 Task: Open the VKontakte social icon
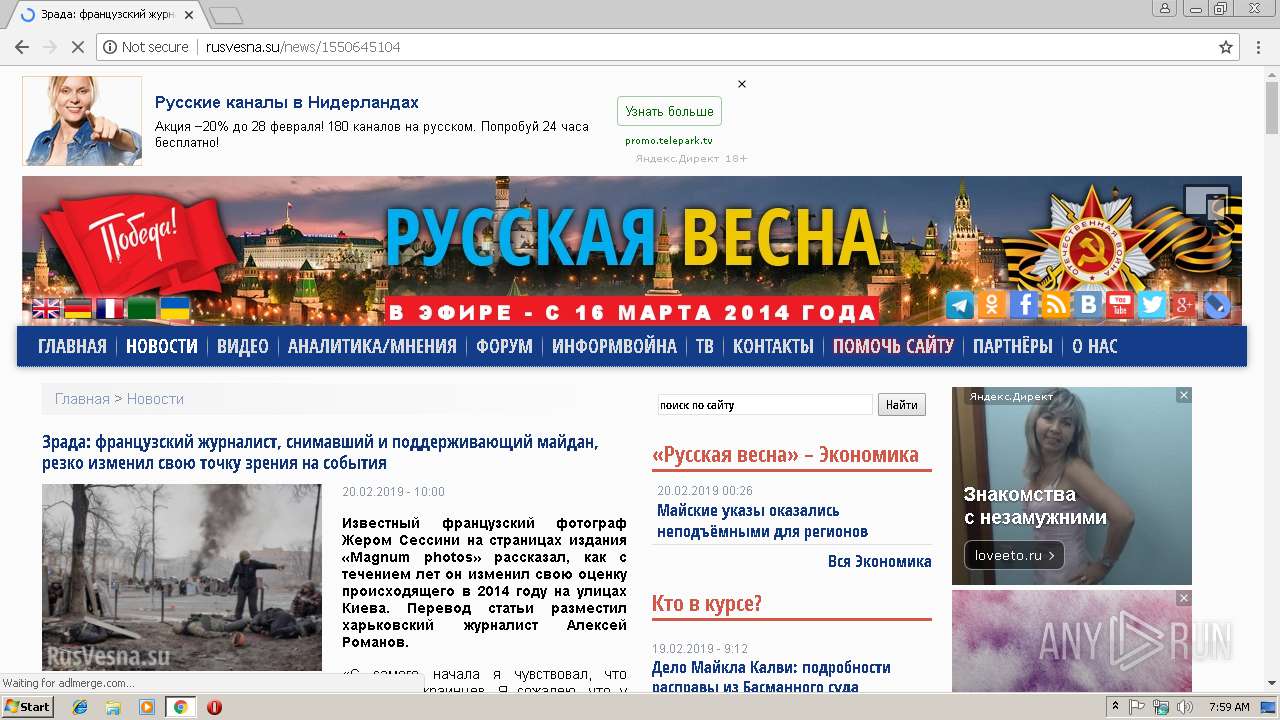[x=1088, y=306]
